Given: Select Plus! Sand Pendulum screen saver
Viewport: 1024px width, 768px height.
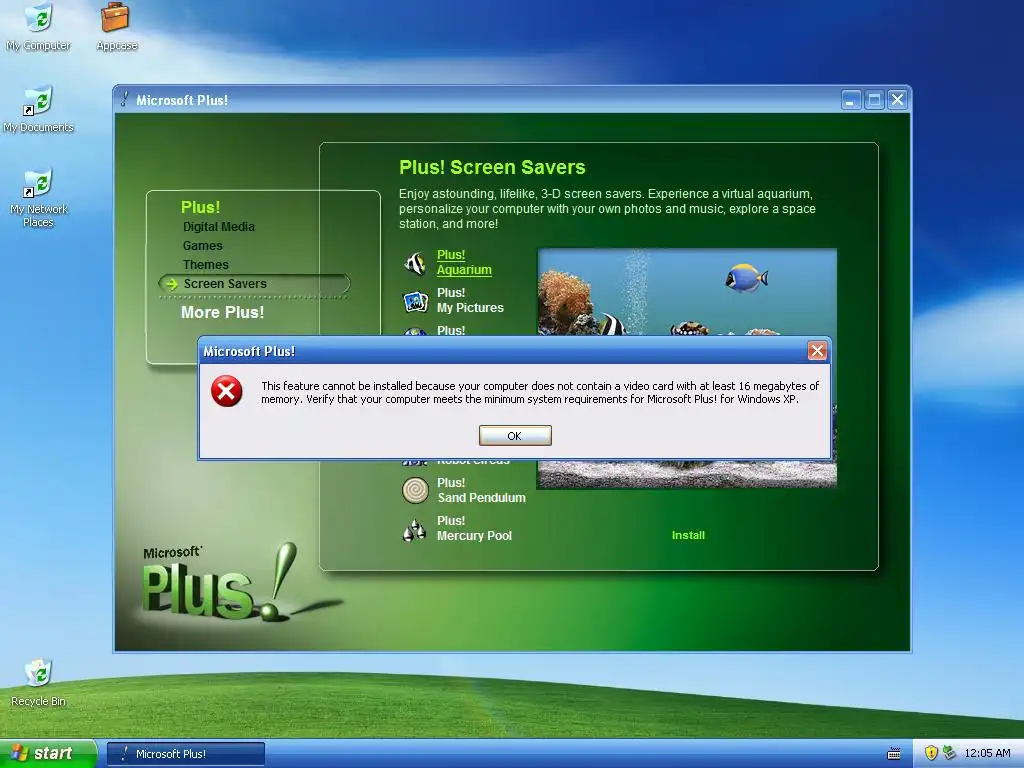Looking at the screenshot, I should pos(481,490).
